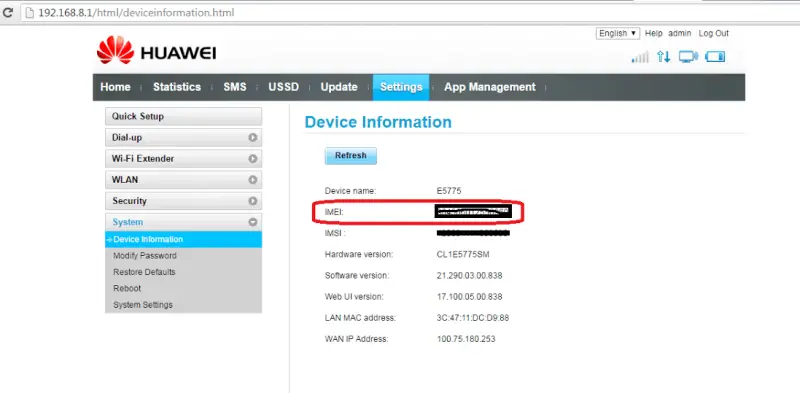800x393 pixels.
Task: Click the connected devices monitor icon
Action: [688, 57]
